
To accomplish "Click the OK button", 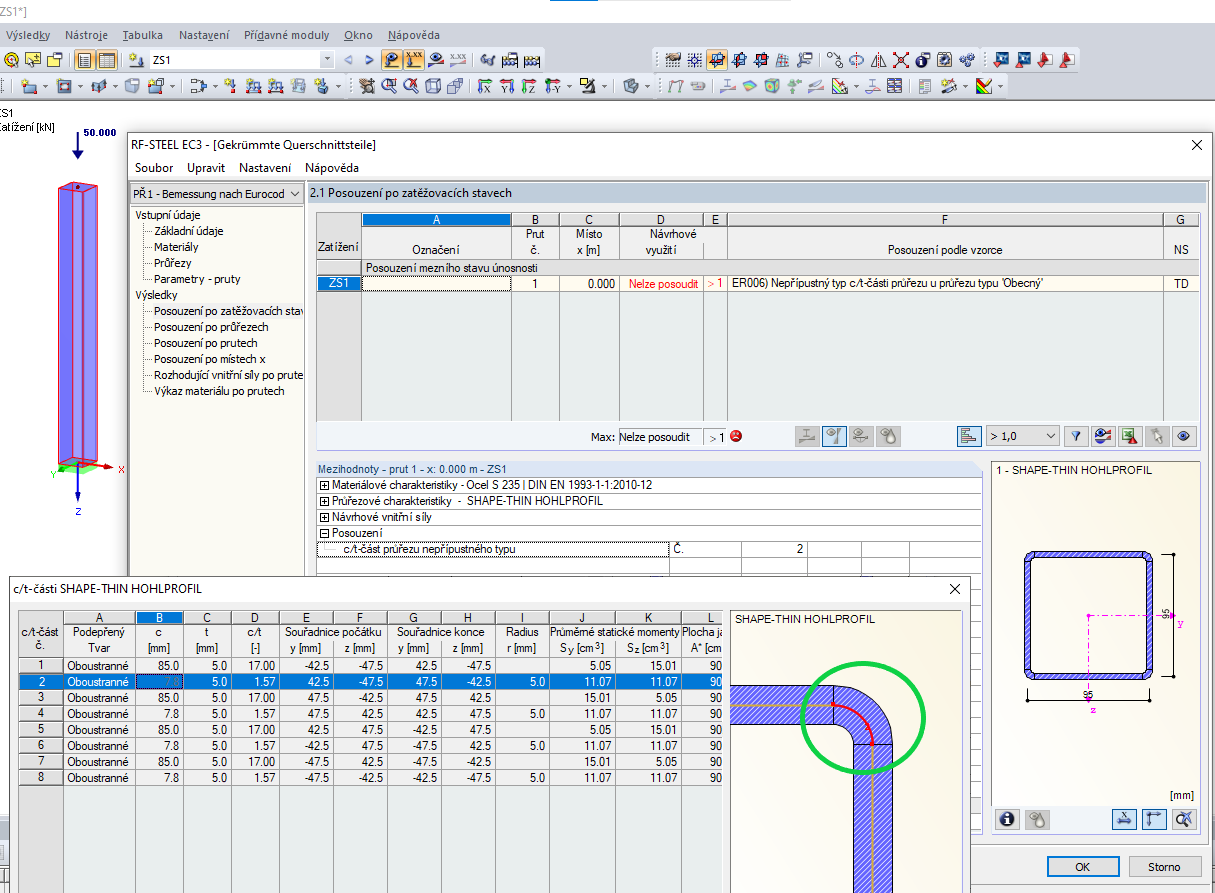I will [x=1082, y=867].
